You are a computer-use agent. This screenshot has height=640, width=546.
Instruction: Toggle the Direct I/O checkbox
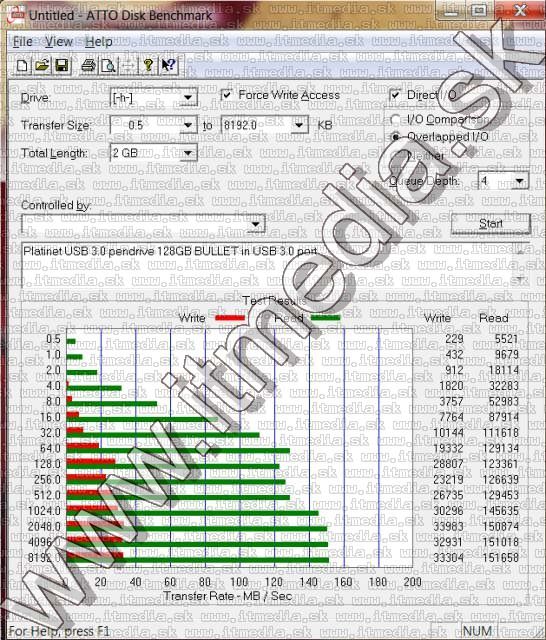pos(395,95)
